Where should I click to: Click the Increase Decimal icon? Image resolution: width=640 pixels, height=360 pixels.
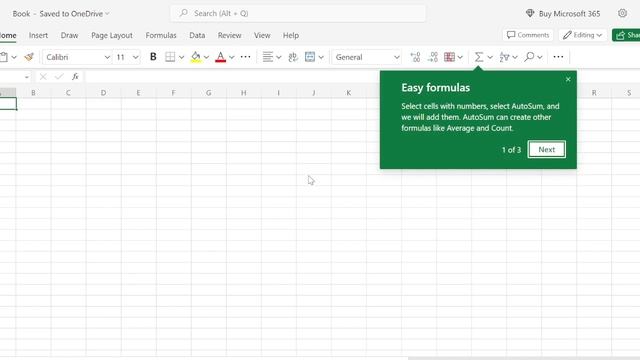click(x=415, y=57)
